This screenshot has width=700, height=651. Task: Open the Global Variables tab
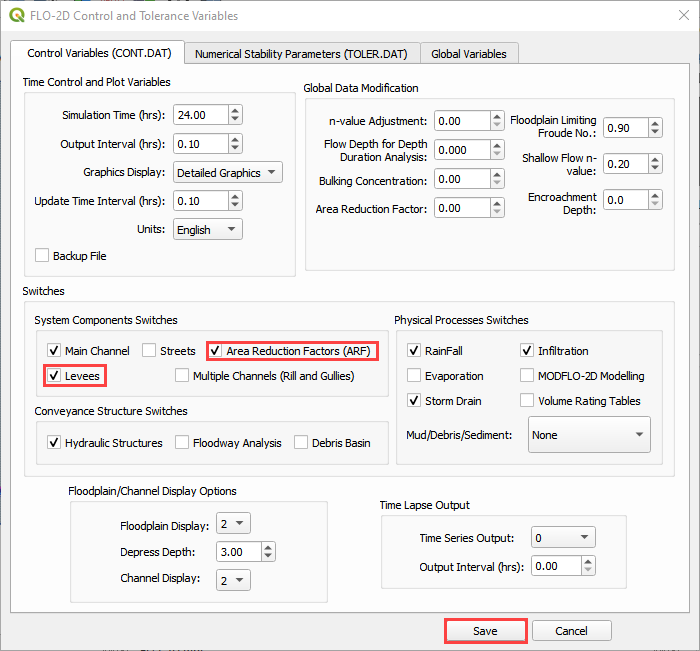469,53
